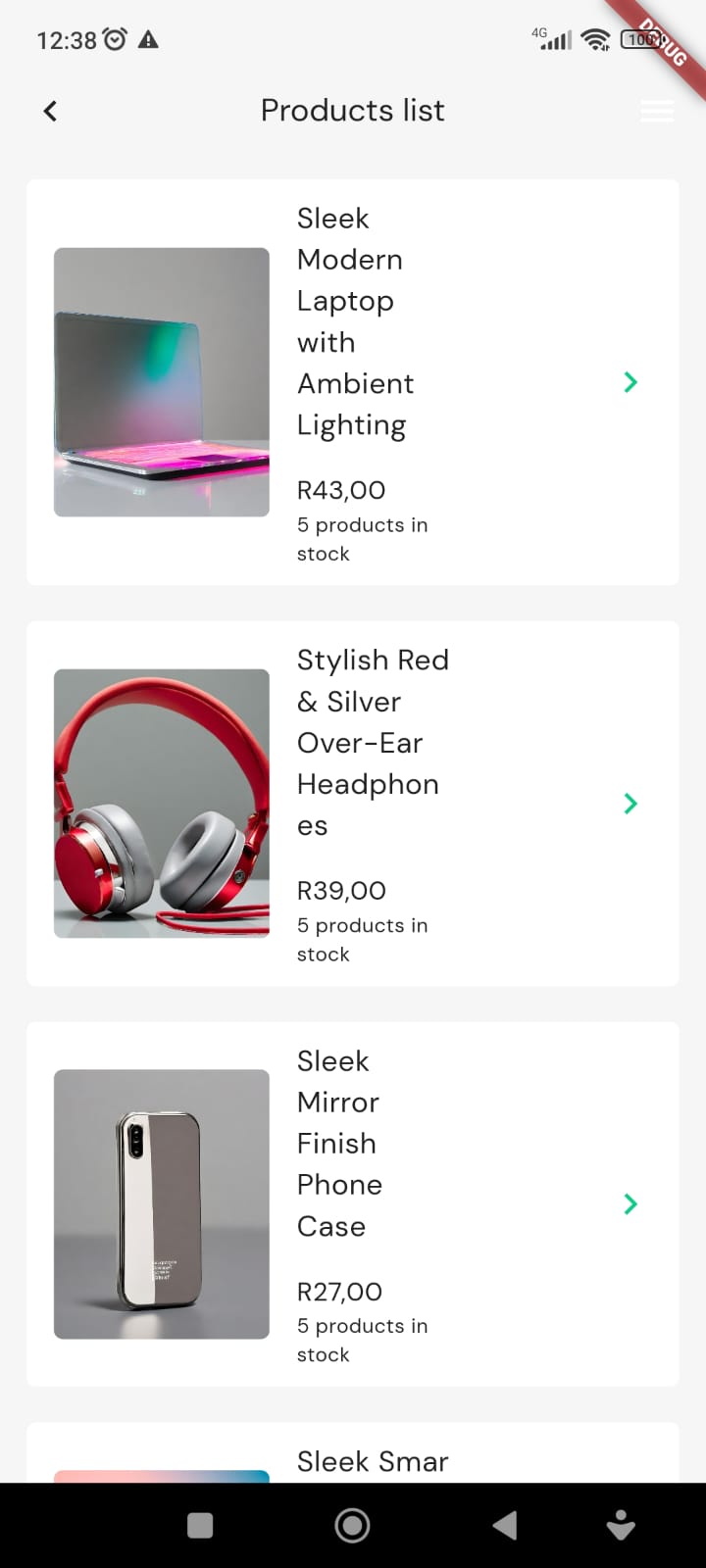Tap the Wi-Fi status icon

click(x=595, y=39)
